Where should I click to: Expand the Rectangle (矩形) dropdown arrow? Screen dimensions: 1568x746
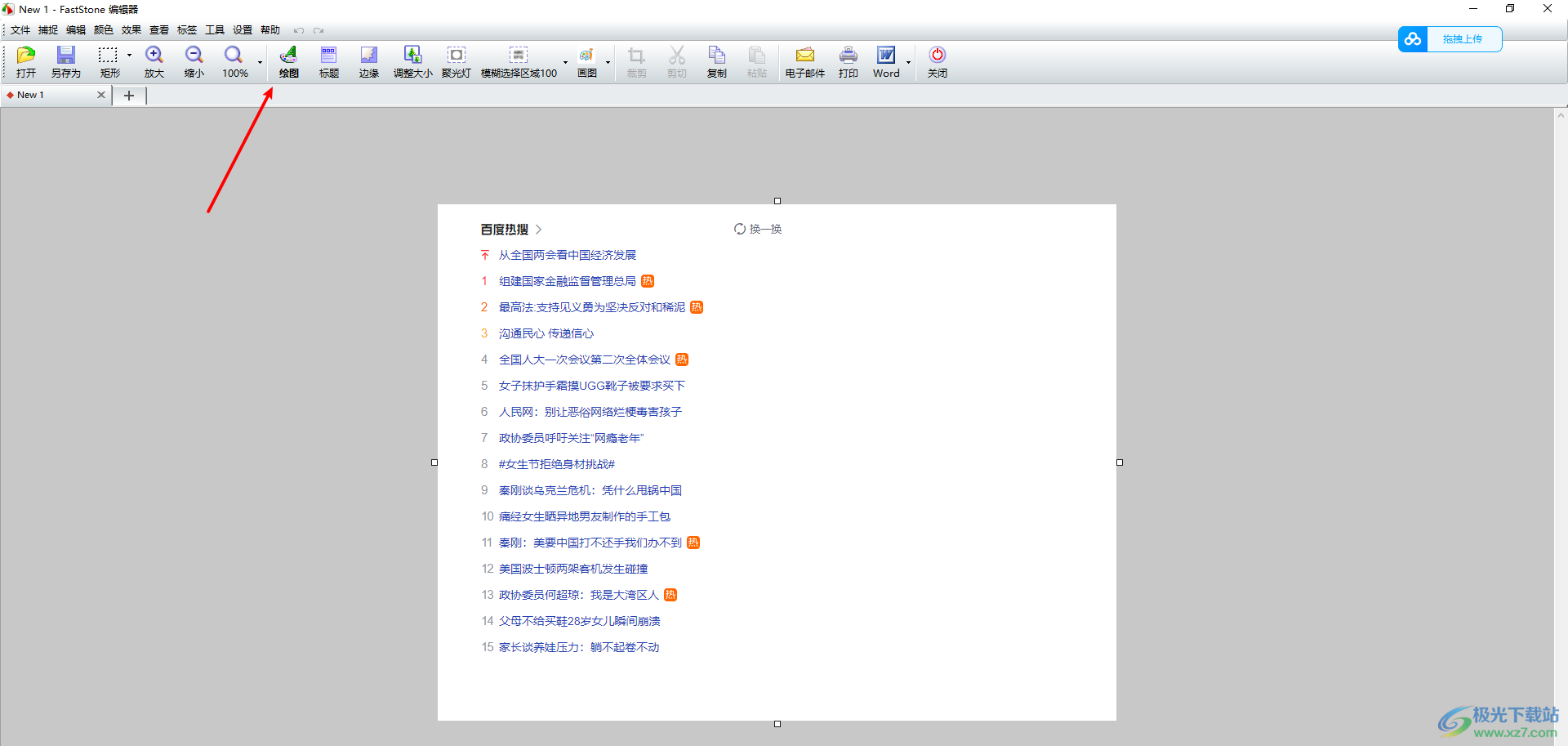pyautogui.click(x=129, y=56)
